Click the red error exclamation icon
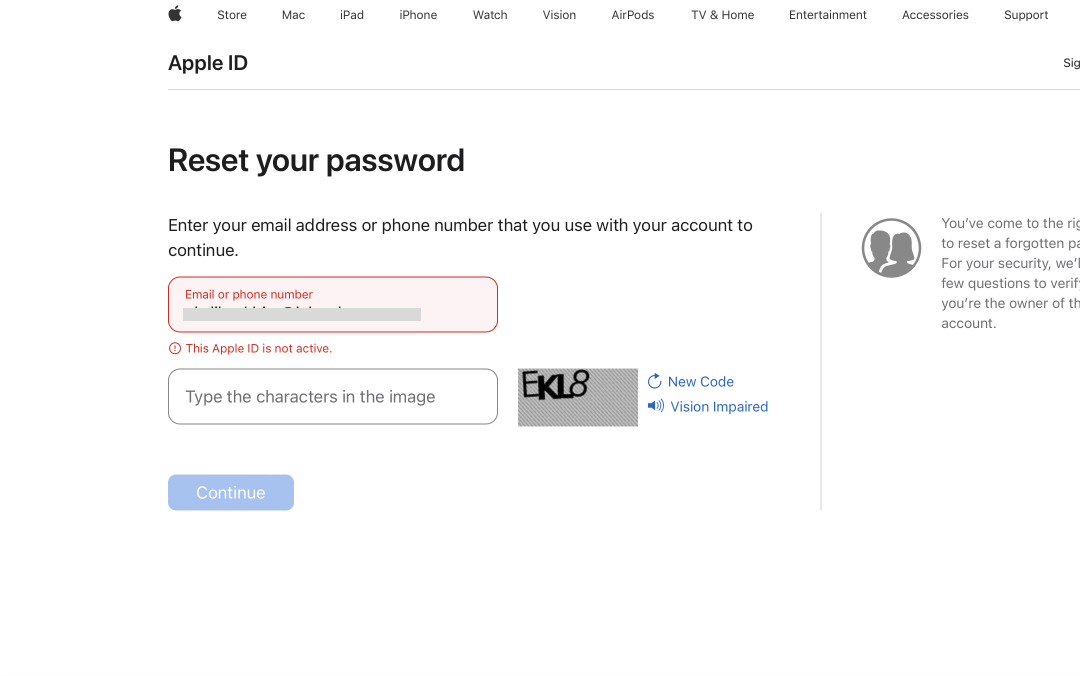 click(175, 348)
